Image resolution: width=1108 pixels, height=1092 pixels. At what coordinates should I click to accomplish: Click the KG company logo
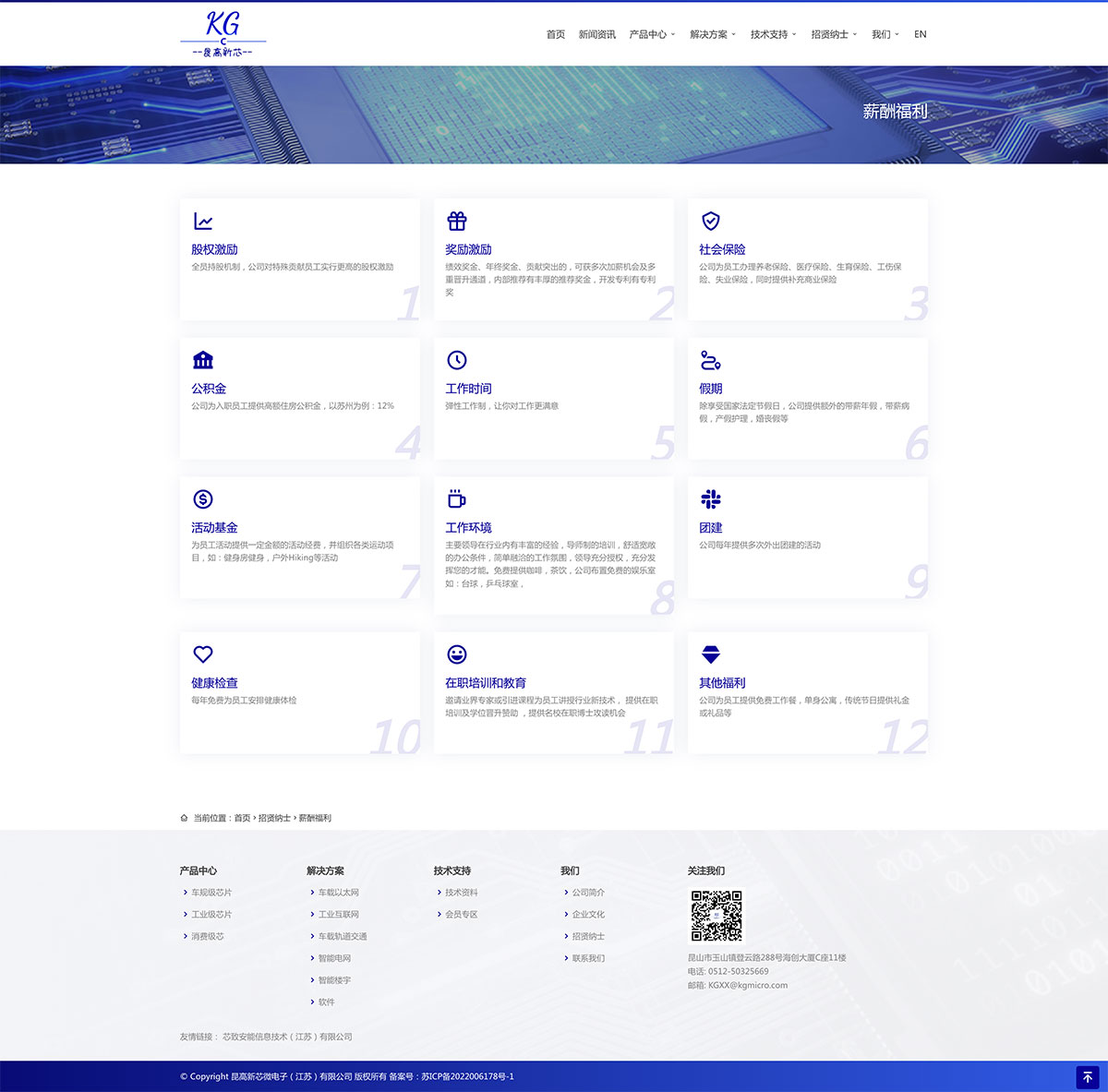coord(223,34)
